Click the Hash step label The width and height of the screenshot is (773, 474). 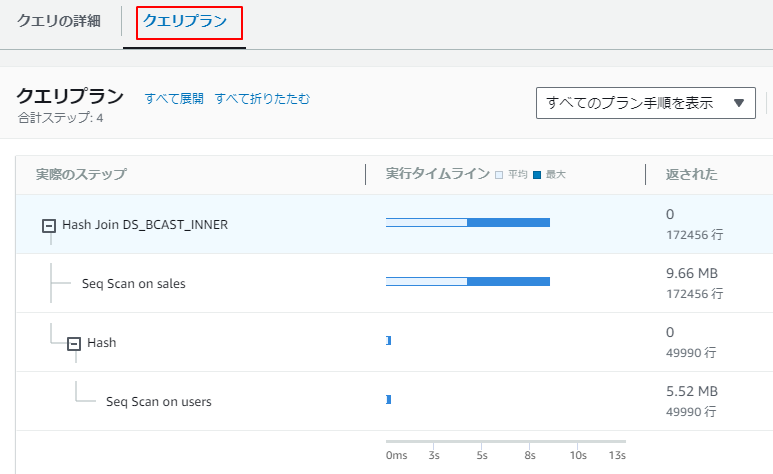[x=101, y=342]
